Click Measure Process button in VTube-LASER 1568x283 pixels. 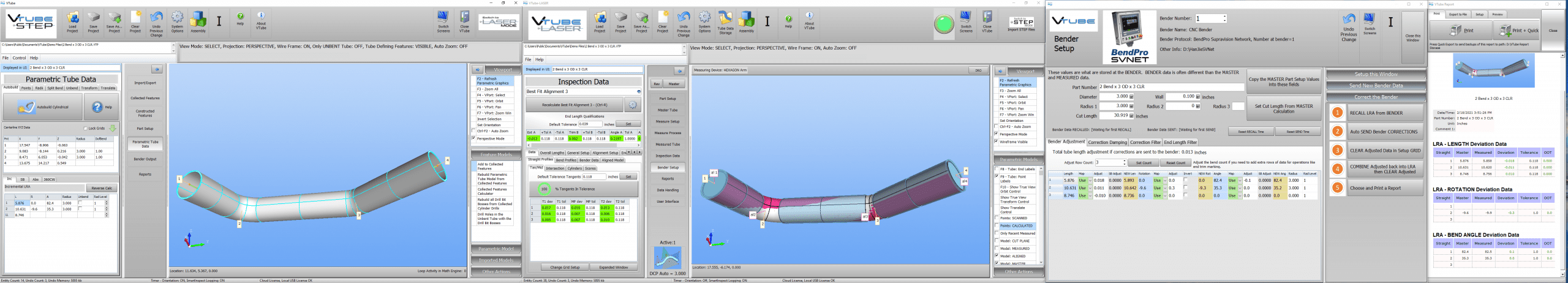(668, 133)
